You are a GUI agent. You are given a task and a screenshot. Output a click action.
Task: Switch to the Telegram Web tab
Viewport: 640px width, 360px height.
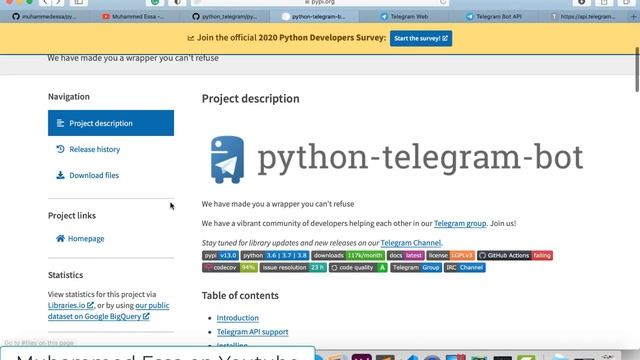404,17
